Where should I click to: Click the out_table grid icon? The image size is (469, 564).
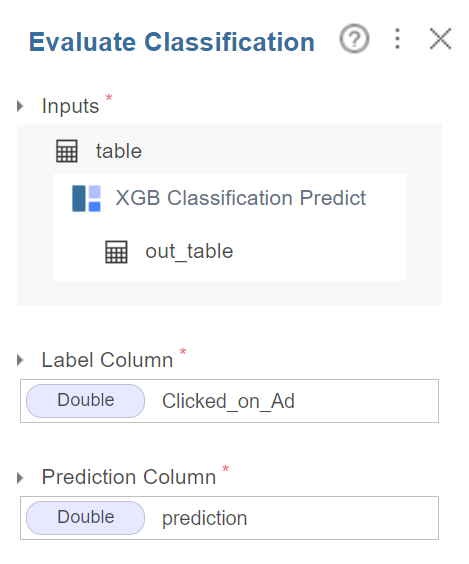(x=116, y=252)
